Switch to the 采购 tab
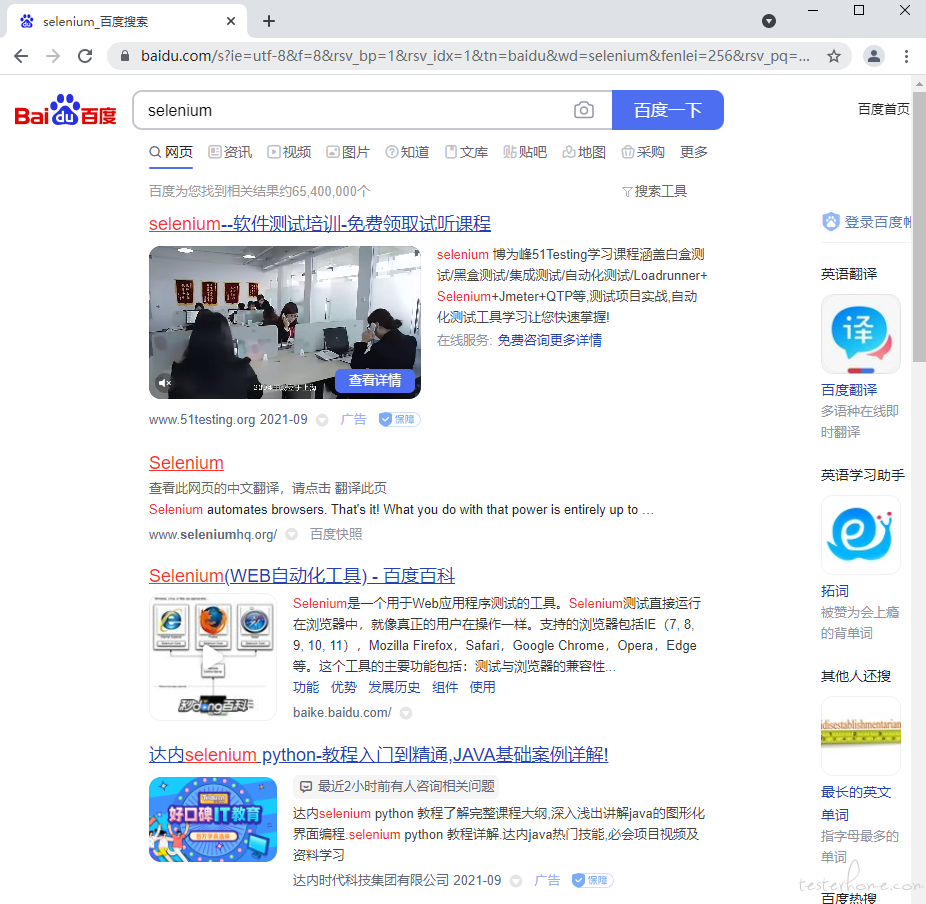 [x=643, y=152]
